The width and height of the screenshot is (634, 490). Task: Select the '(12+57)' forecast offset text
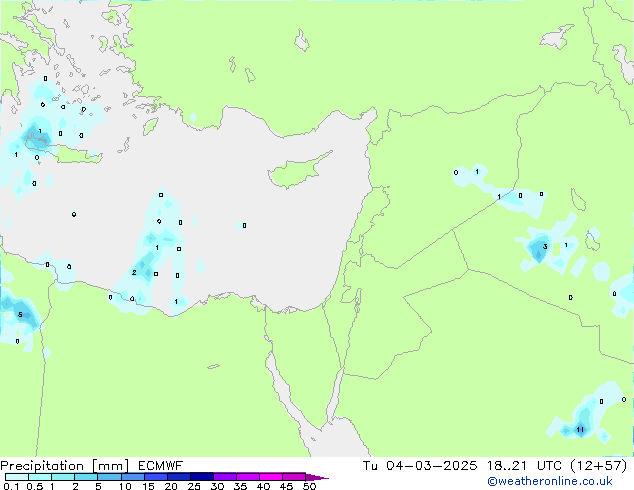coord(599,466)
